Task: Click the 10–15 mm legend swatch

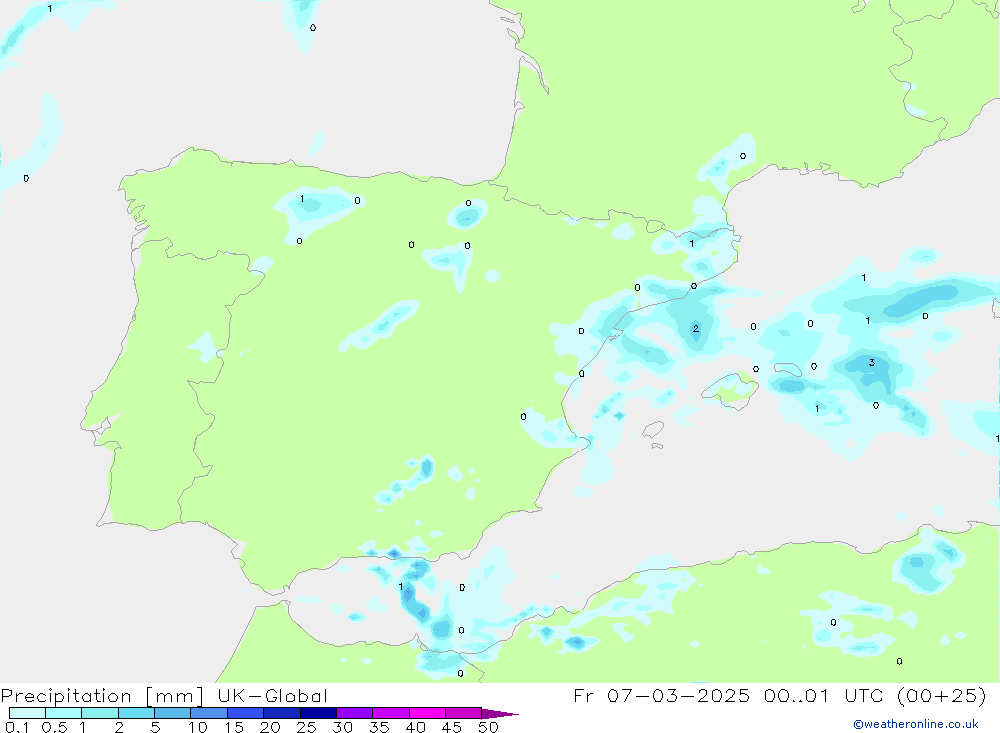Action: [x=209, y=713]
